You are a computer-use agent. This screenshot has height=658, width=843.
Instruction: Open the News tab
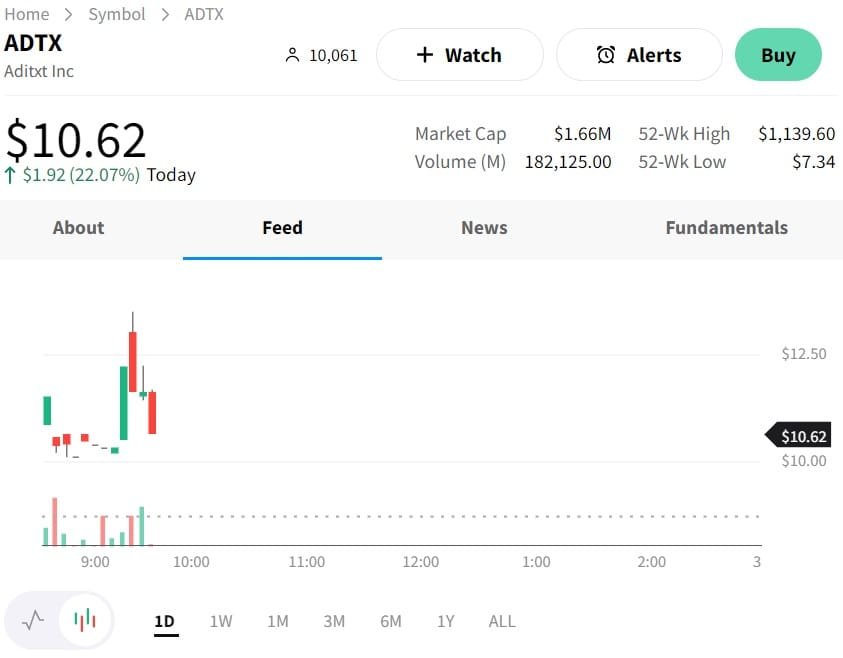coord(484,228)
